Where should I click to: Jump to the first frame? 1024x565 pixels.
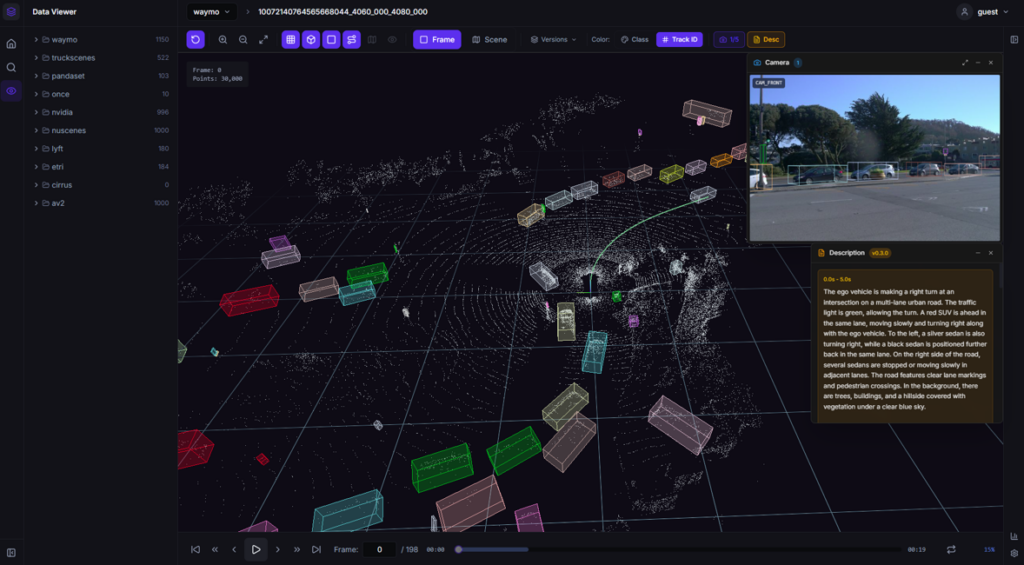pos(195,549)
